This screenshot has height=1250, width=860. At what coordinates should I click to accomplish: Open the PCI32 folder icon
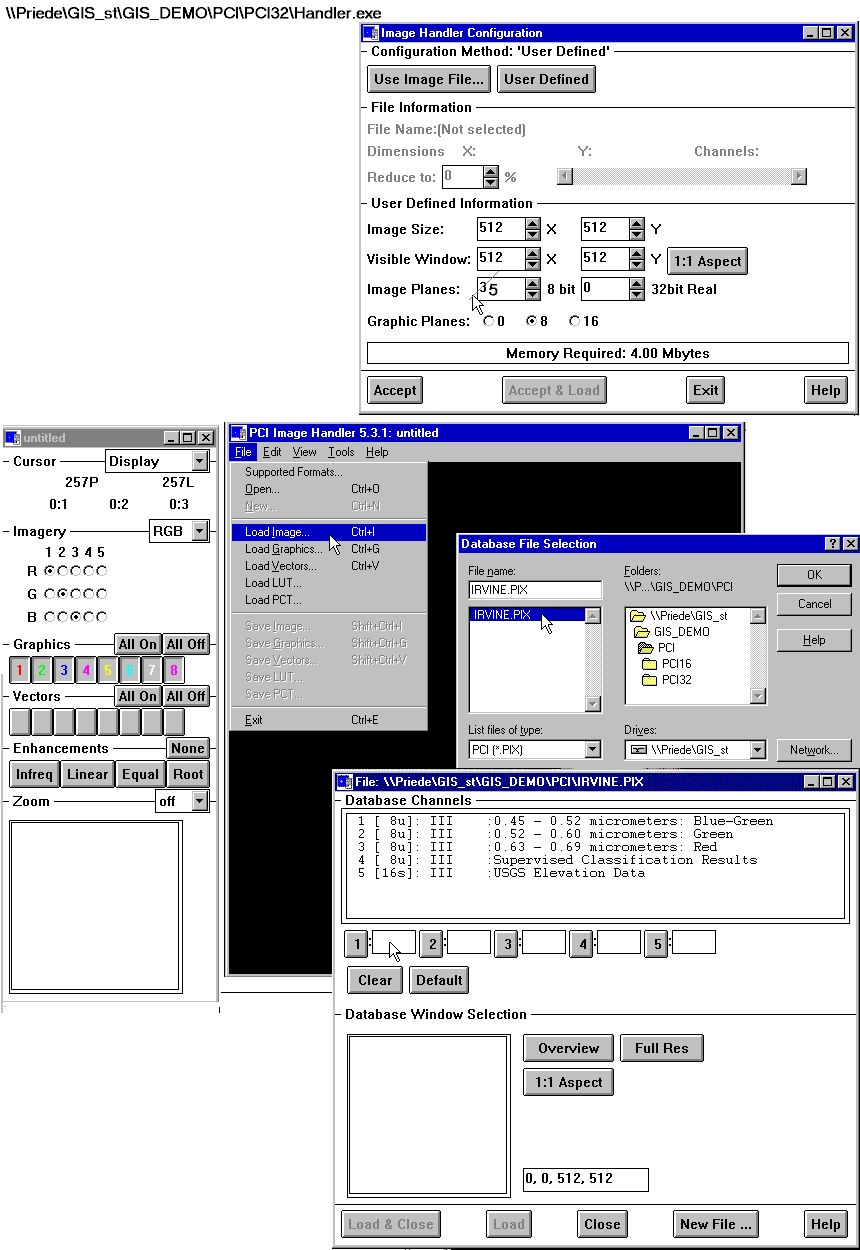point(649,680)
